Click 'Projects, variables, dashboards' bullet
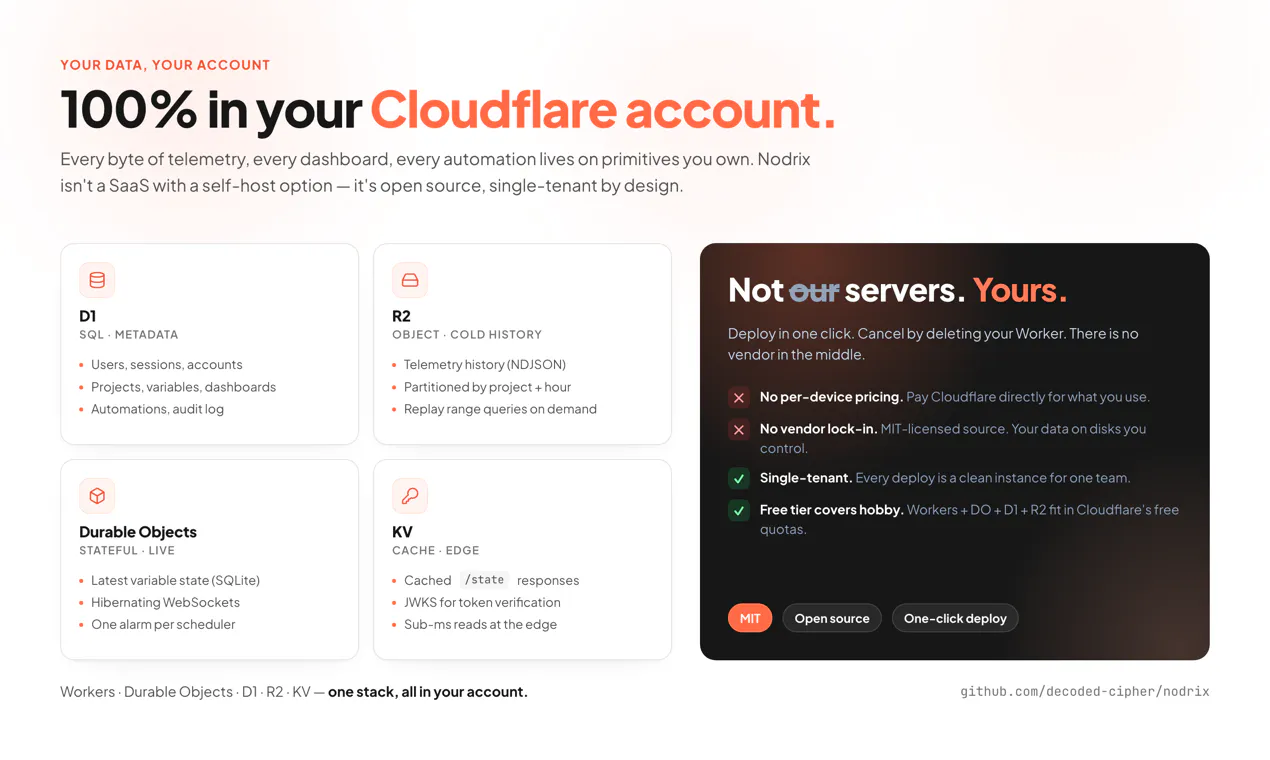This screenshot has height=760, width=1270. click(183, 387)
